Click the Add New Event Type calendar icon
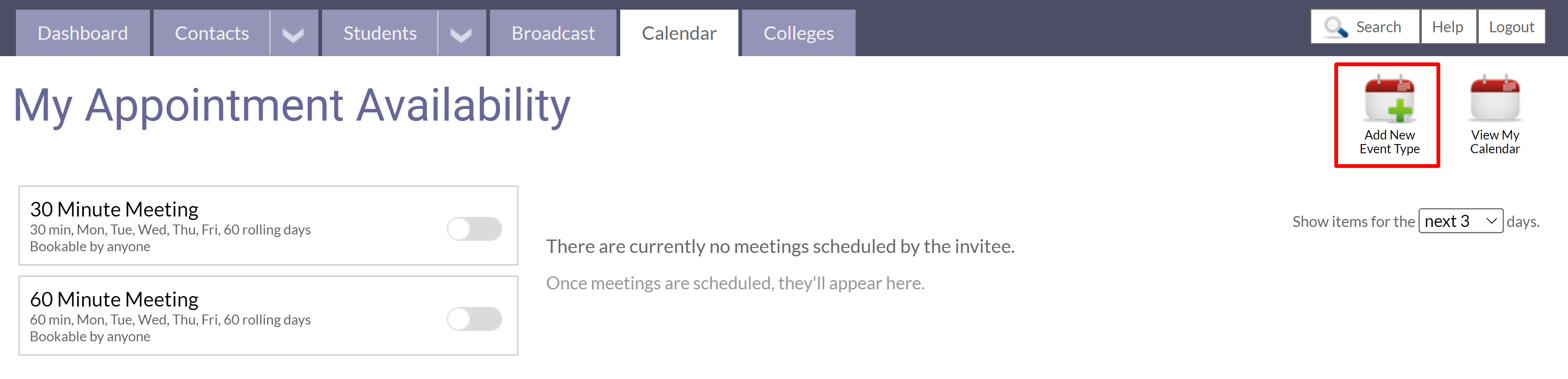Image resolution: width=1568 pixels, height=379 pixels. (x=1389, y=99)
